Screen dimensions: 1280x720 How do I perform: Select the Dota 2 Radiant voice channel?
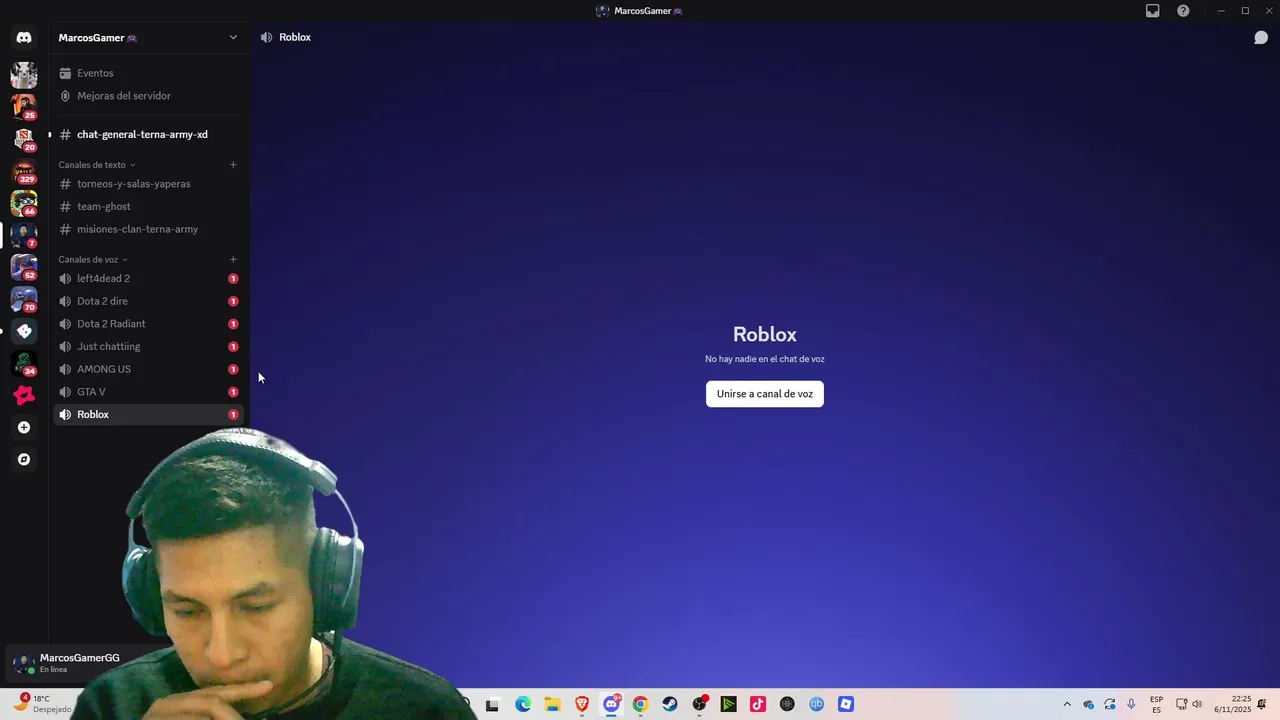click(148, 324)
